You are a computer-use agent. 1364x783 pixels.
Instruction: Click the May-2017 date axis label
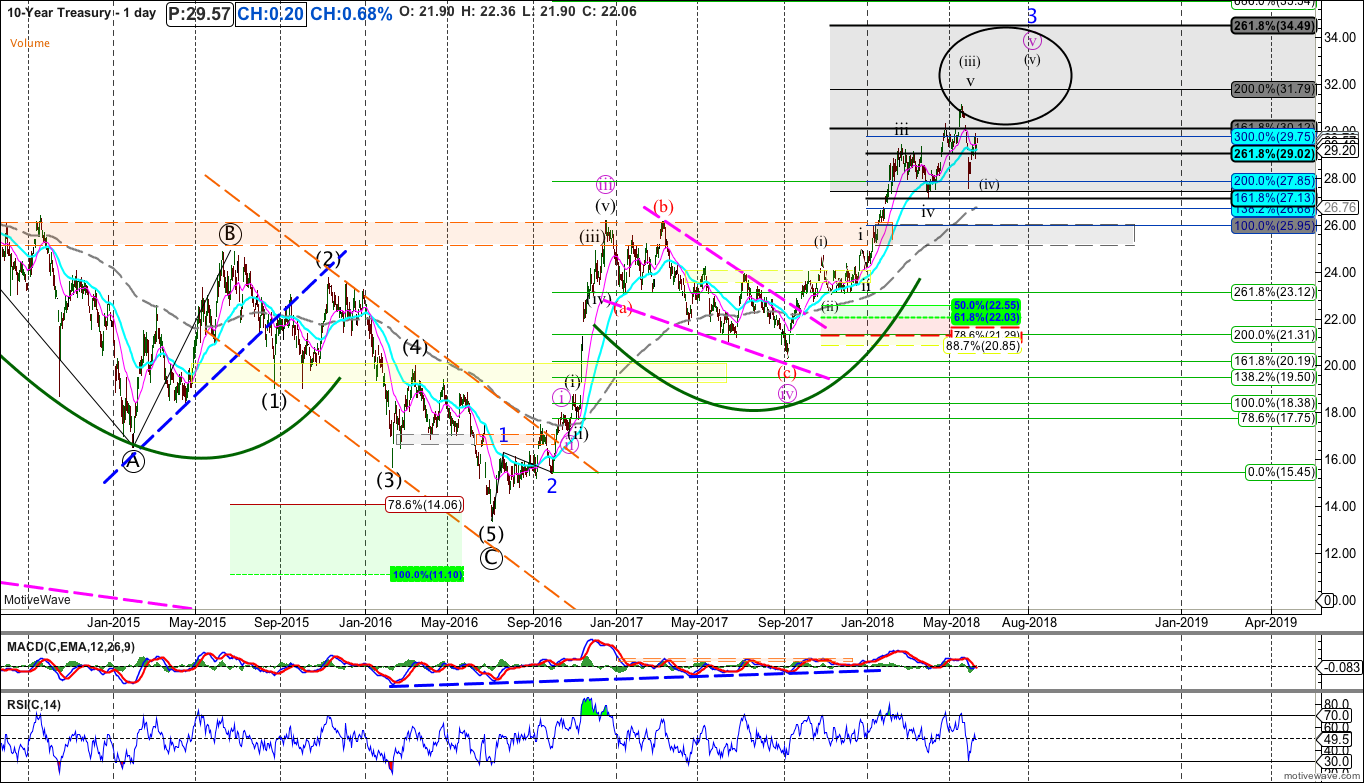pyautogui.click(x=699, y=621)
